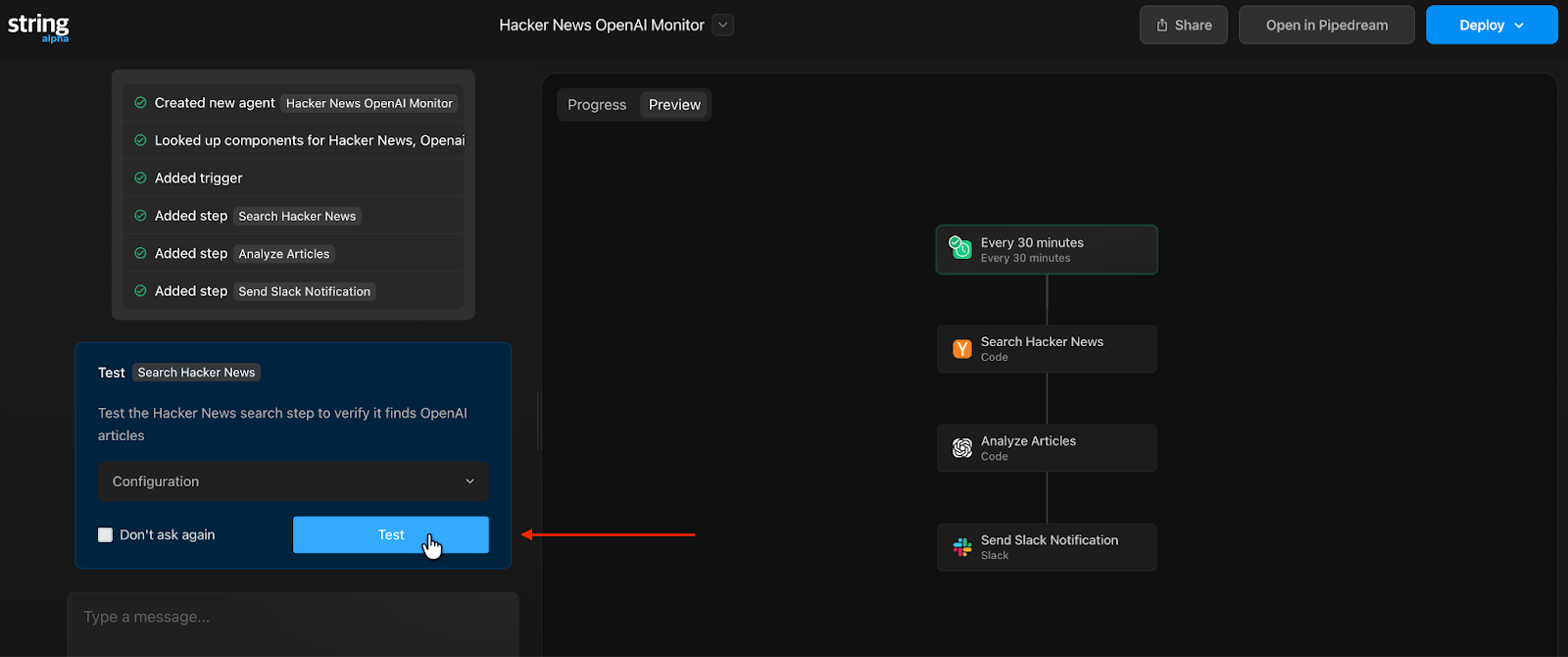Click the share icon in Share button

[1162, 25]
